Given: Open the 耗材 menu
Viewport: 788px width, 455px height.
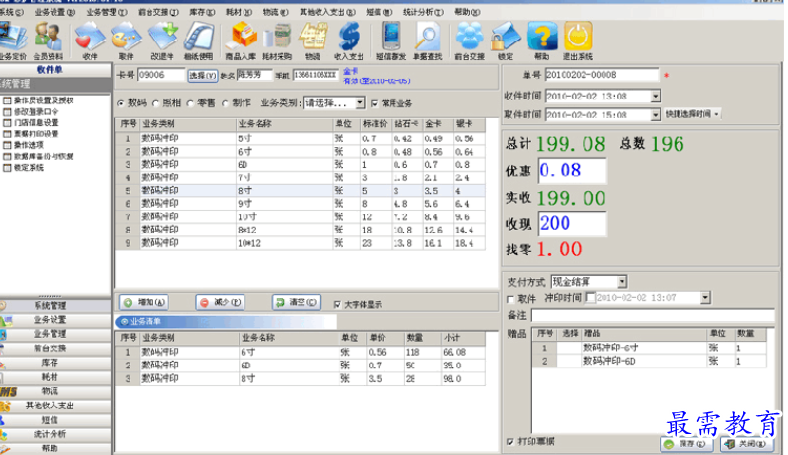Looking at the screenshot, I should 239,12.
